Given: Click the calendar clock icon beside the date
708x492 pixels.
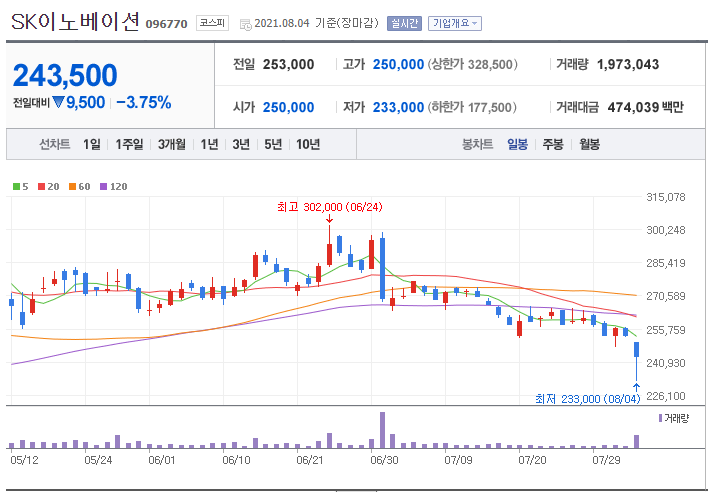Looking at the screenshot, I should [x=246, y=25].
